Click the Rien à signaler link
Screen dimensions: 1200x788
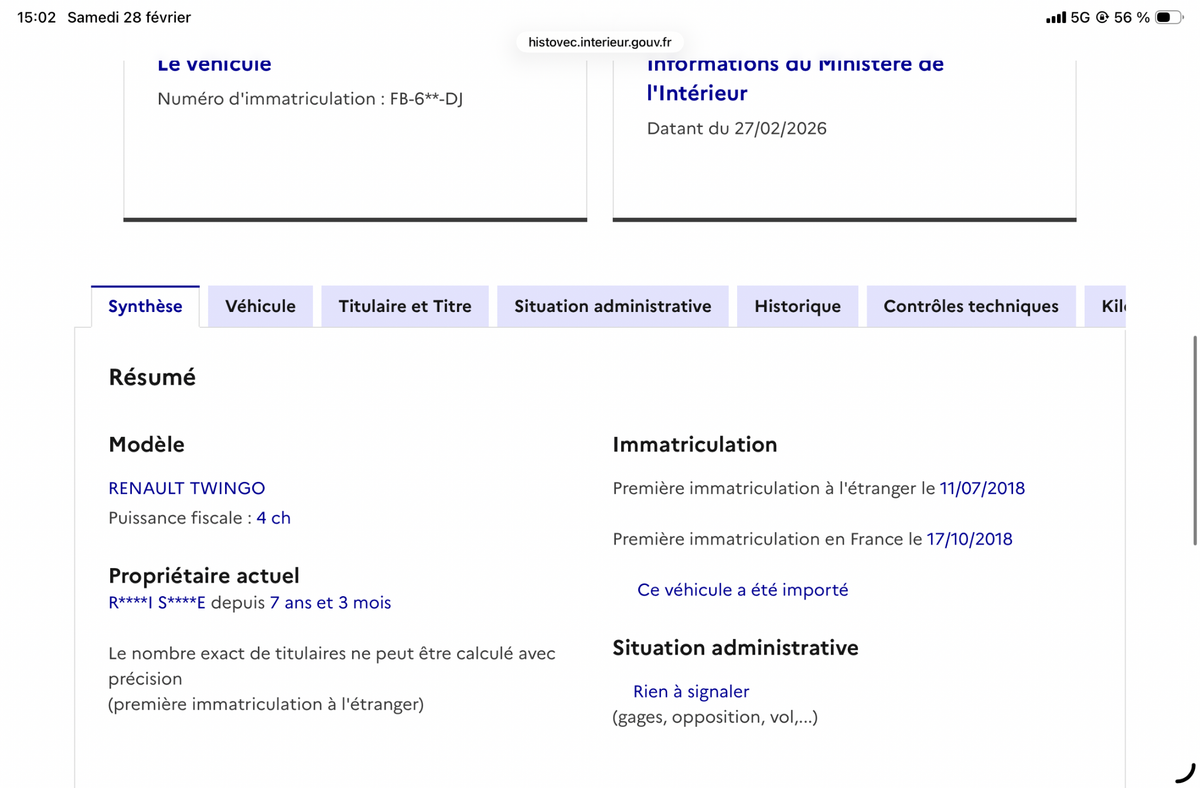point(691,691)
